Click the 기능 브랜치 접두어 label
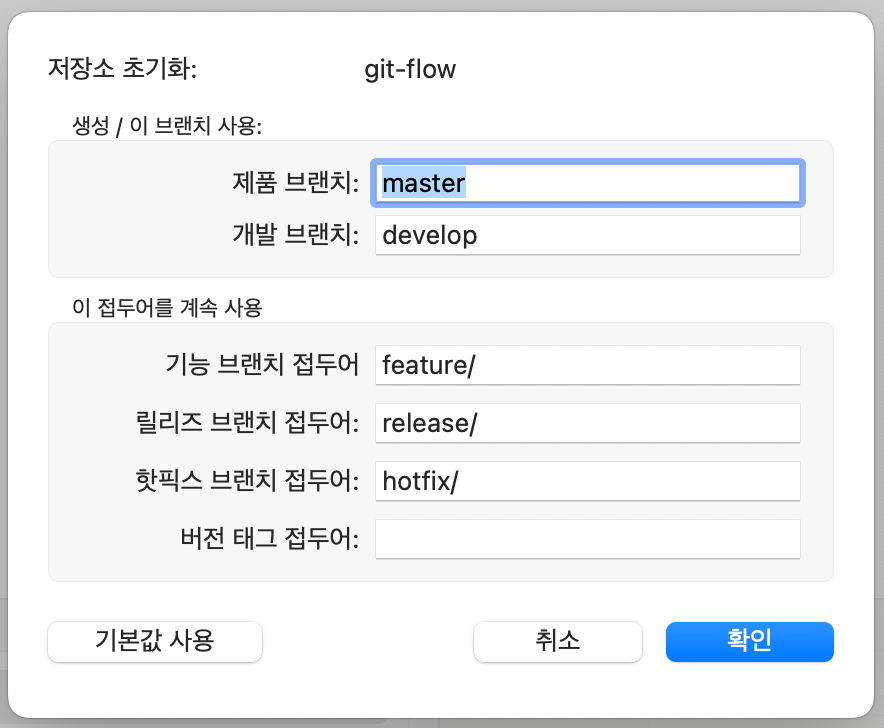Image resolution: width=884 pixels, height=728 pixels. [x=262, y=365]
